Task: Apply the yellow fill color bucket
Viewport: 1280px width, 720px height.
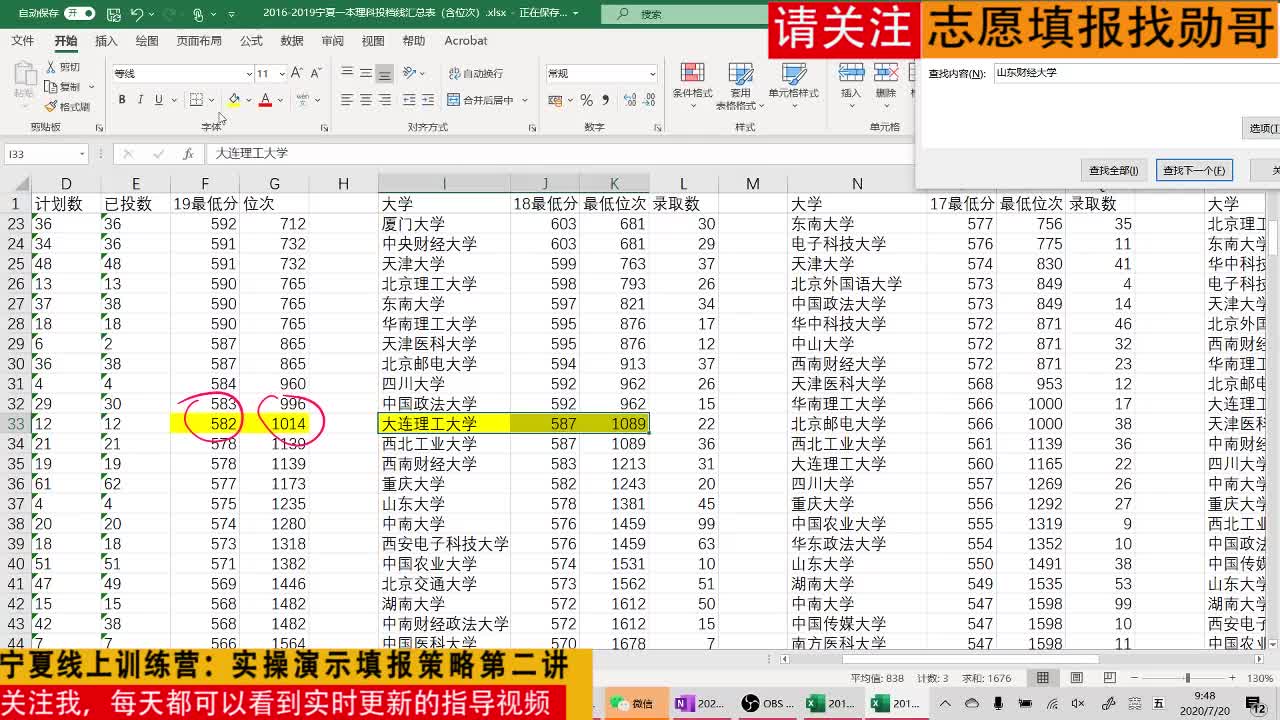Action: [x=233, y=100]
